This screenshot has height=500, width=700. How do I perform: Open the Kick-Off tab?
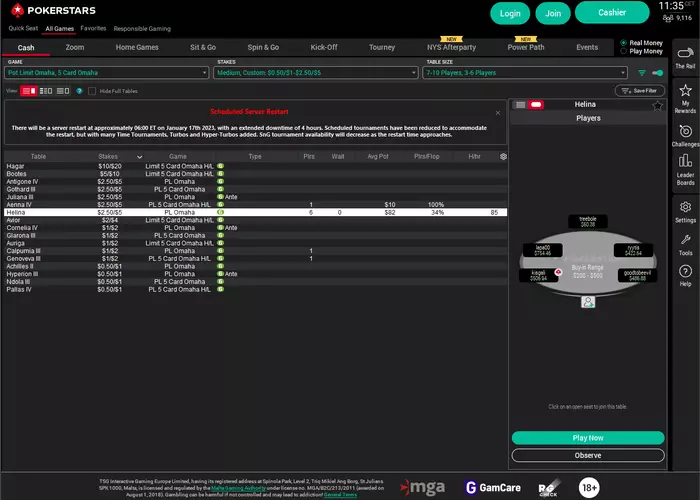pos(324,47)
